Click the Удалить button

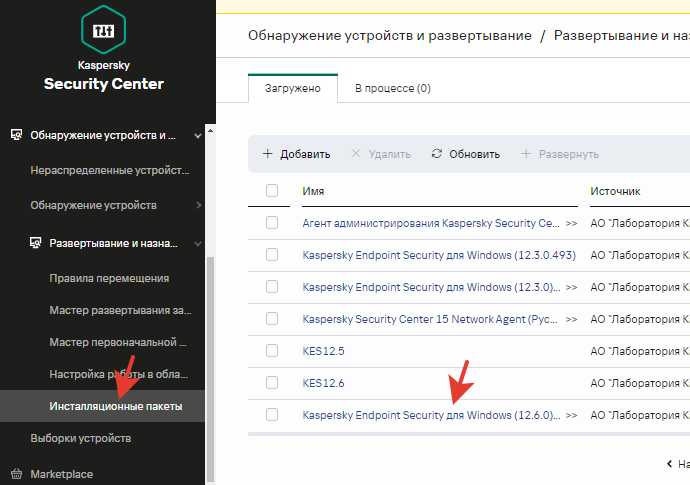click(x=381, y=154)
